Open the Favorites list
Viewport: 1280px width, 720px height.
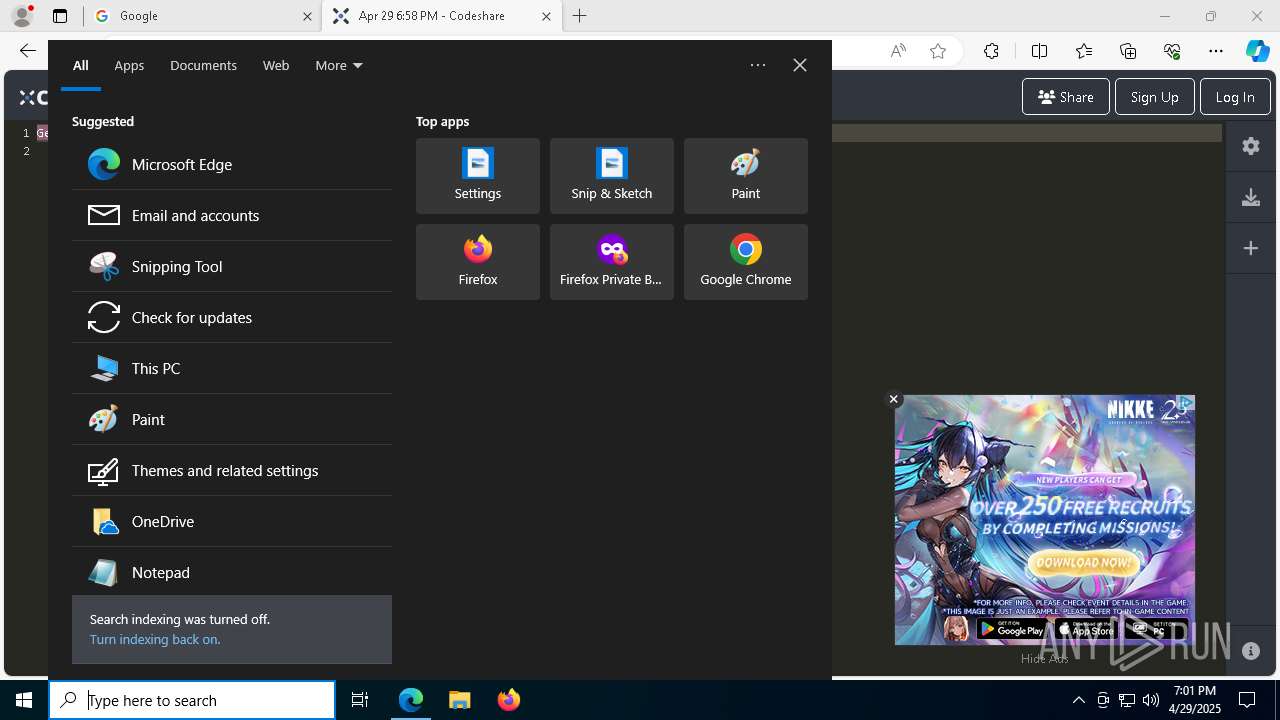pyautogui.click(x=1084, y=51)
